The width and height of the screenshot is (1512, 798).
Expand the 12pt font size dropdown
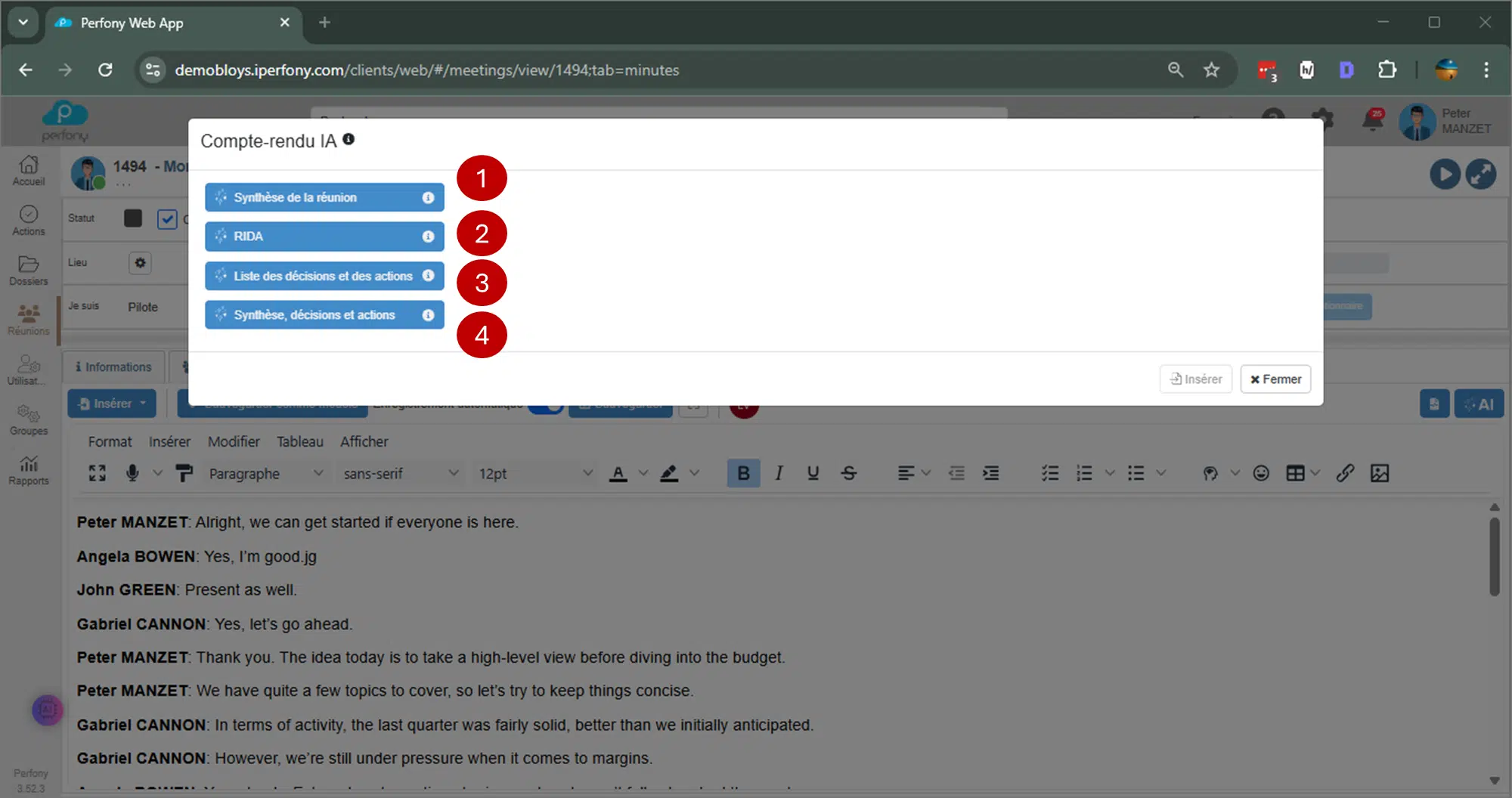534,474
